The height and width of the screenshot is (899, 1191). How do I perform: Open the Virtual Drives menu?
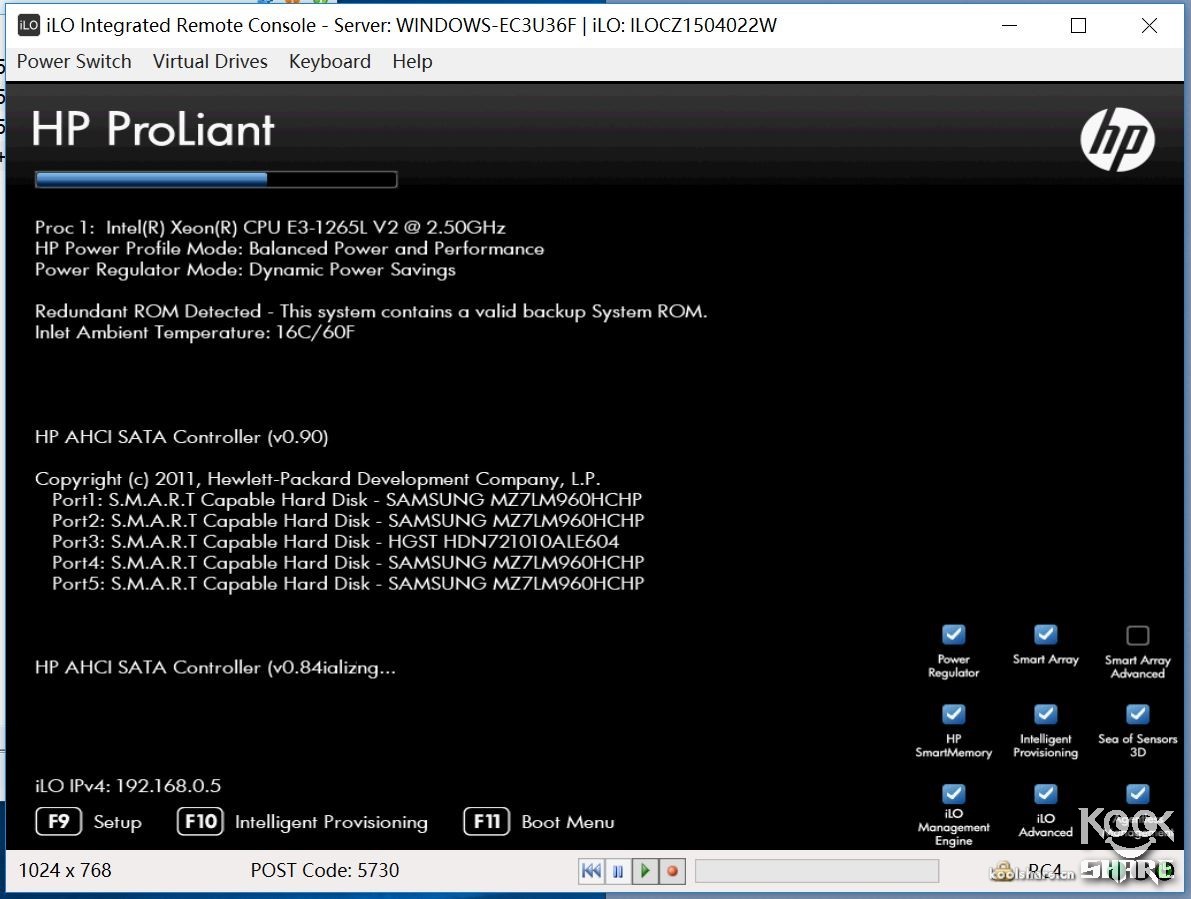coord(210,62)
